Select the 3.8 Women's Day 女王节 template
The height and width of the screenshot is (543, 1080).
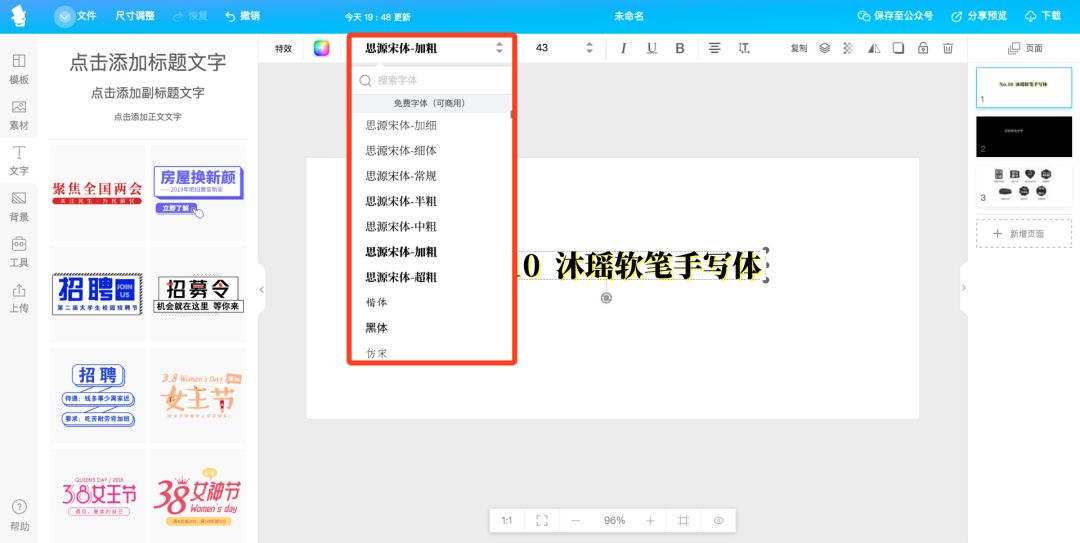198,395
